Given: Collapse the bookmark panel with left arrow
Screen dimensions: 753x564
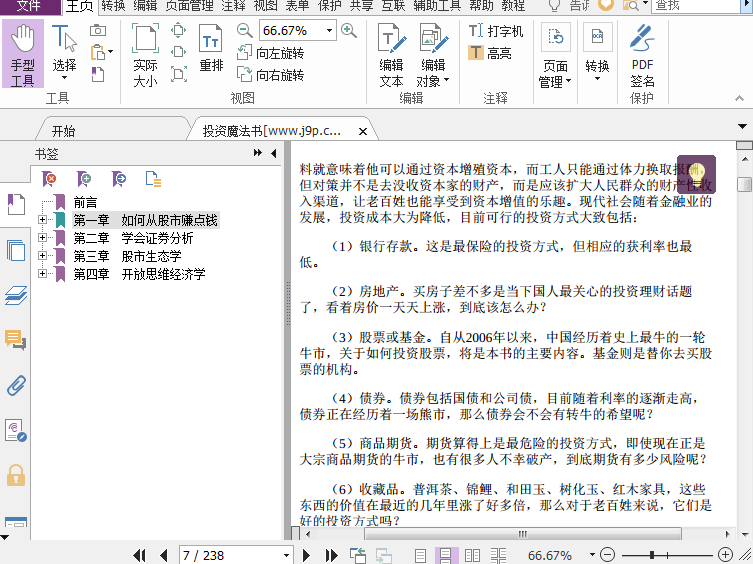Looking at the screenshot, I should tap(274, 153).
